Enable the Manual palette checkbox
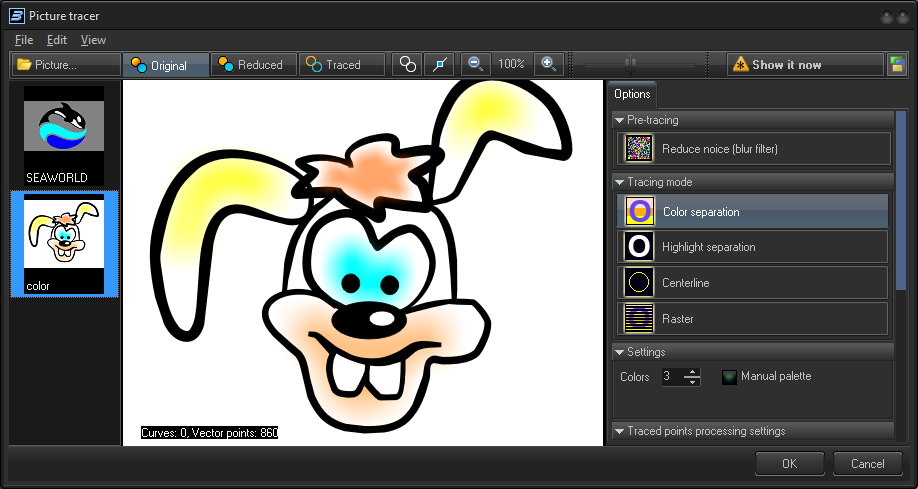The width and height of the screenshot is (918, 489). click(729, 377)
